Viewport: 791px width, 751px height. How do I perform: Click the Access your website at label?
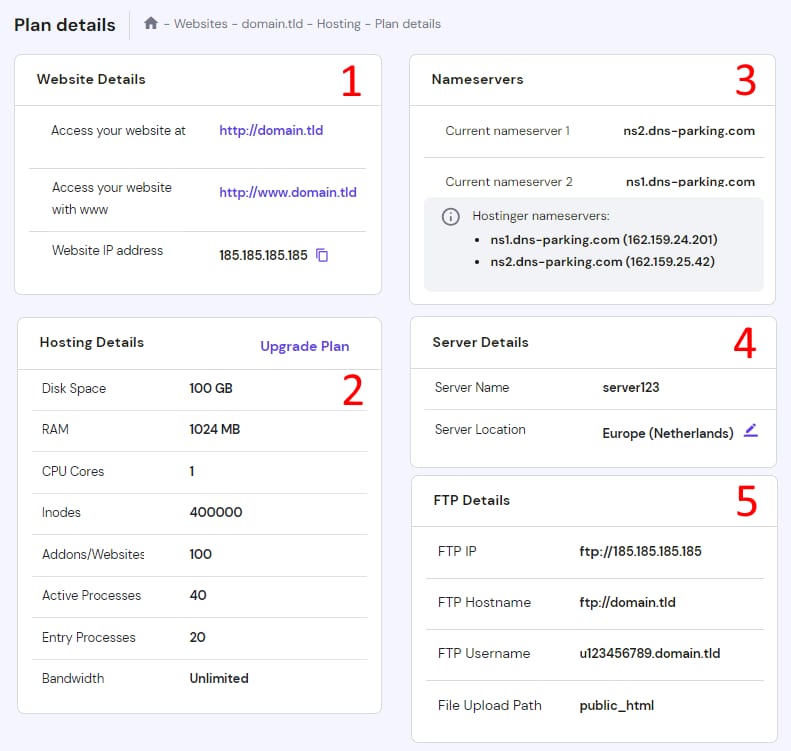tap(119, 131)
